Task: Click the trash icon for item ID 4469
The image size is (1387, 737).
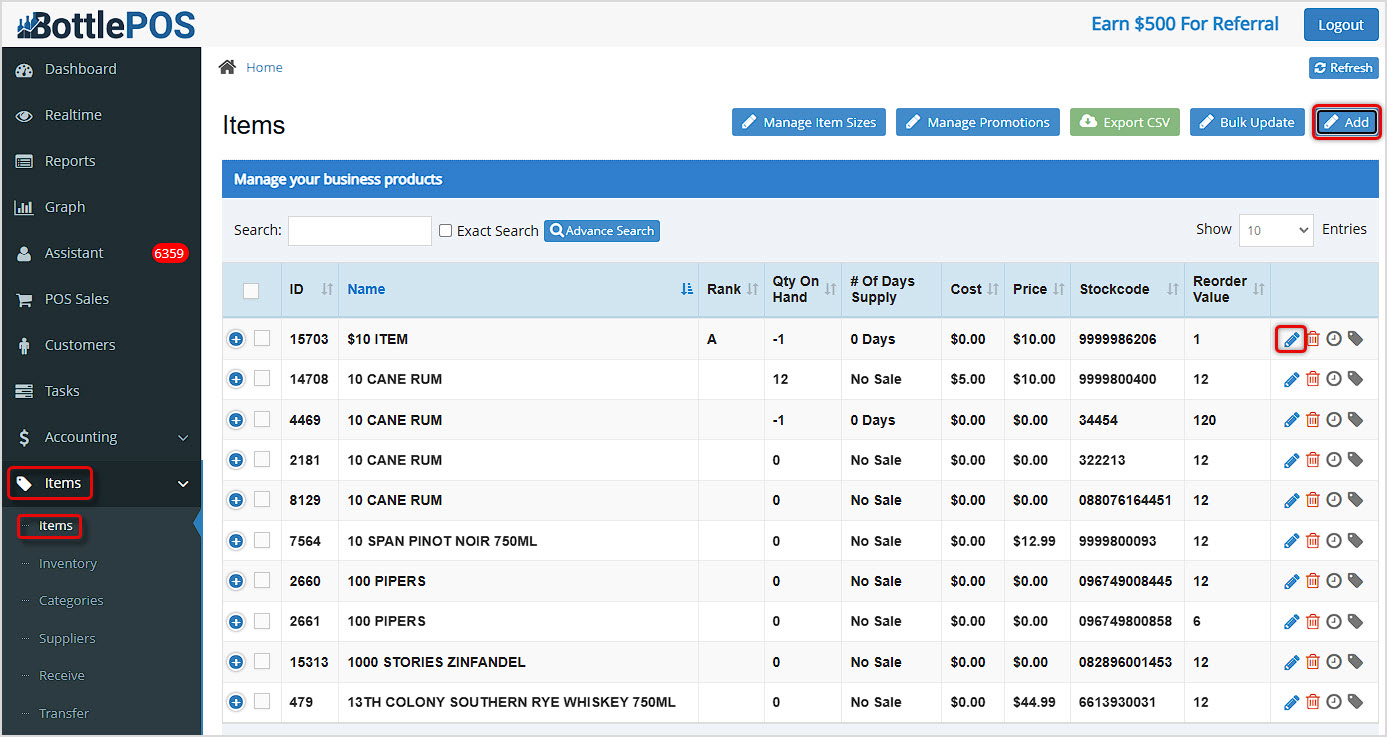Action: click(x=1312, y=419)
